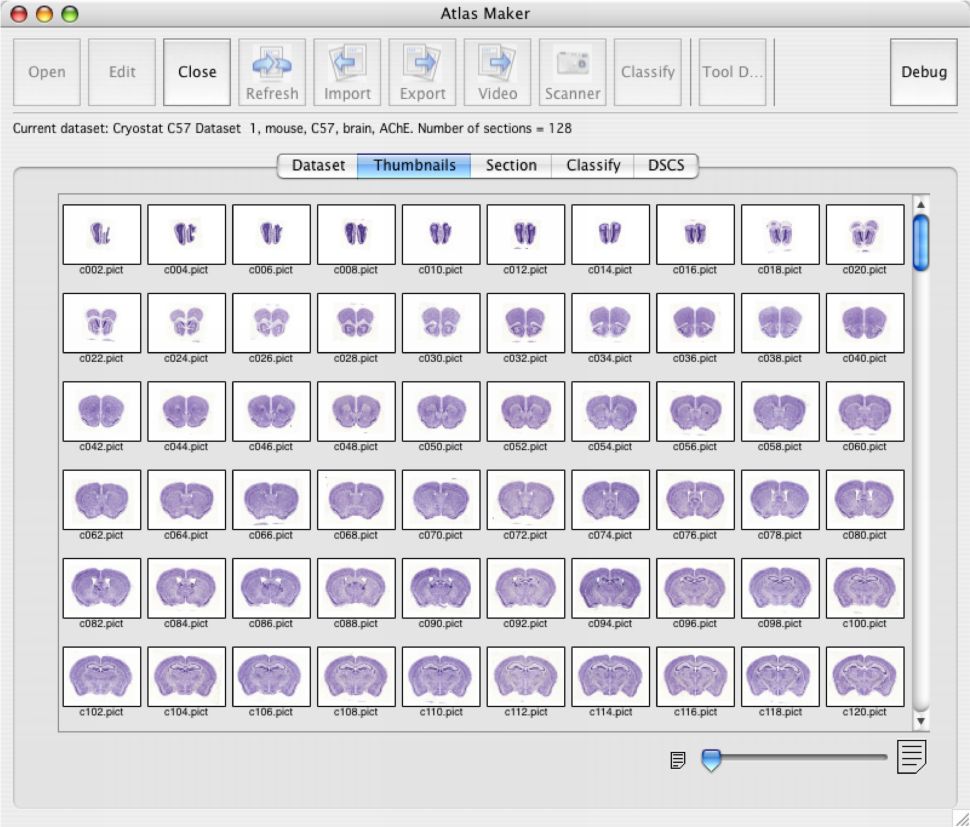Click the thumbnail size slider handle
This screenshot has width=970, height=827.
[711, 760]
